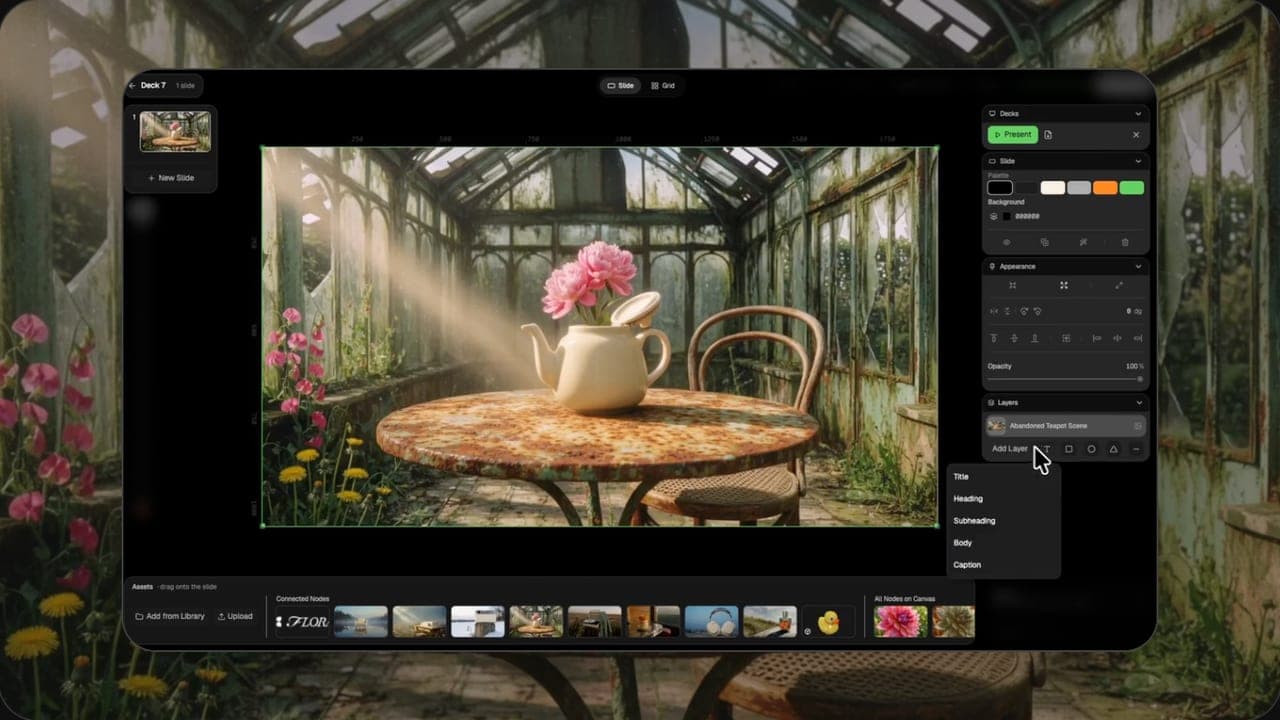Collapse the Appearance panel
Viewport: 1280px width, 720px height.
[1137, 267]
